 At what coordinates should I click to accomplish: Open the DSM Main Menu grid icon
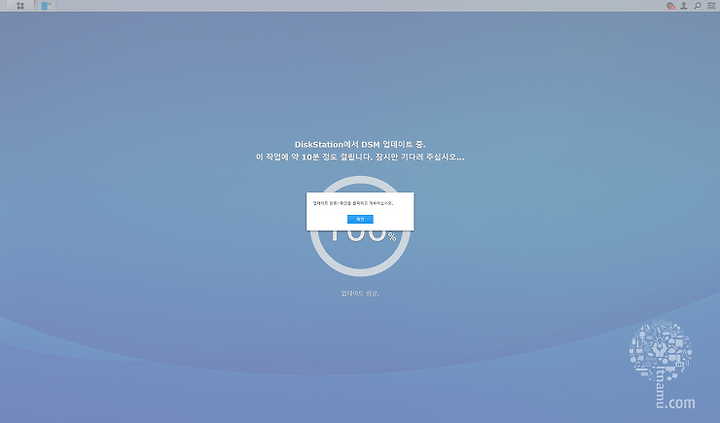(x=20, y=6)
